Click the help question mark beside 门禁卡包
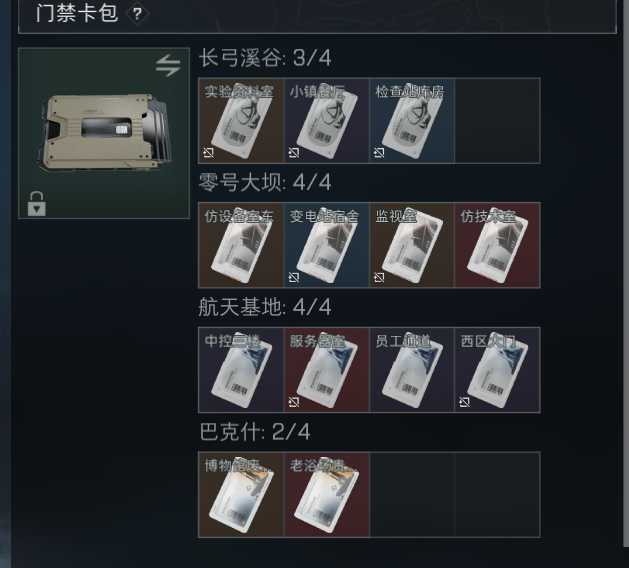This screenshot has width=629, height=568. (x=137, y=14)
